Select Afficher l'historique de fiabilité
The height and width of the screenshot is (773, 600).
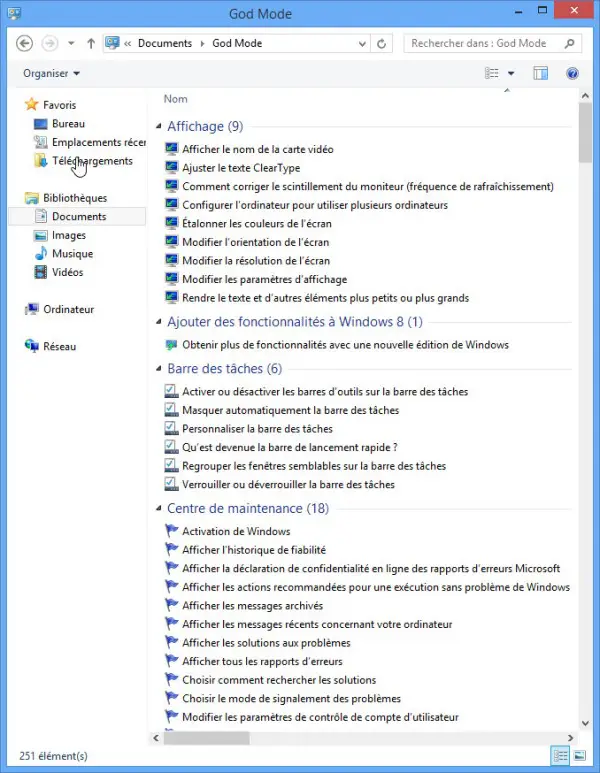pyautogui.click(x=254, y=550)
